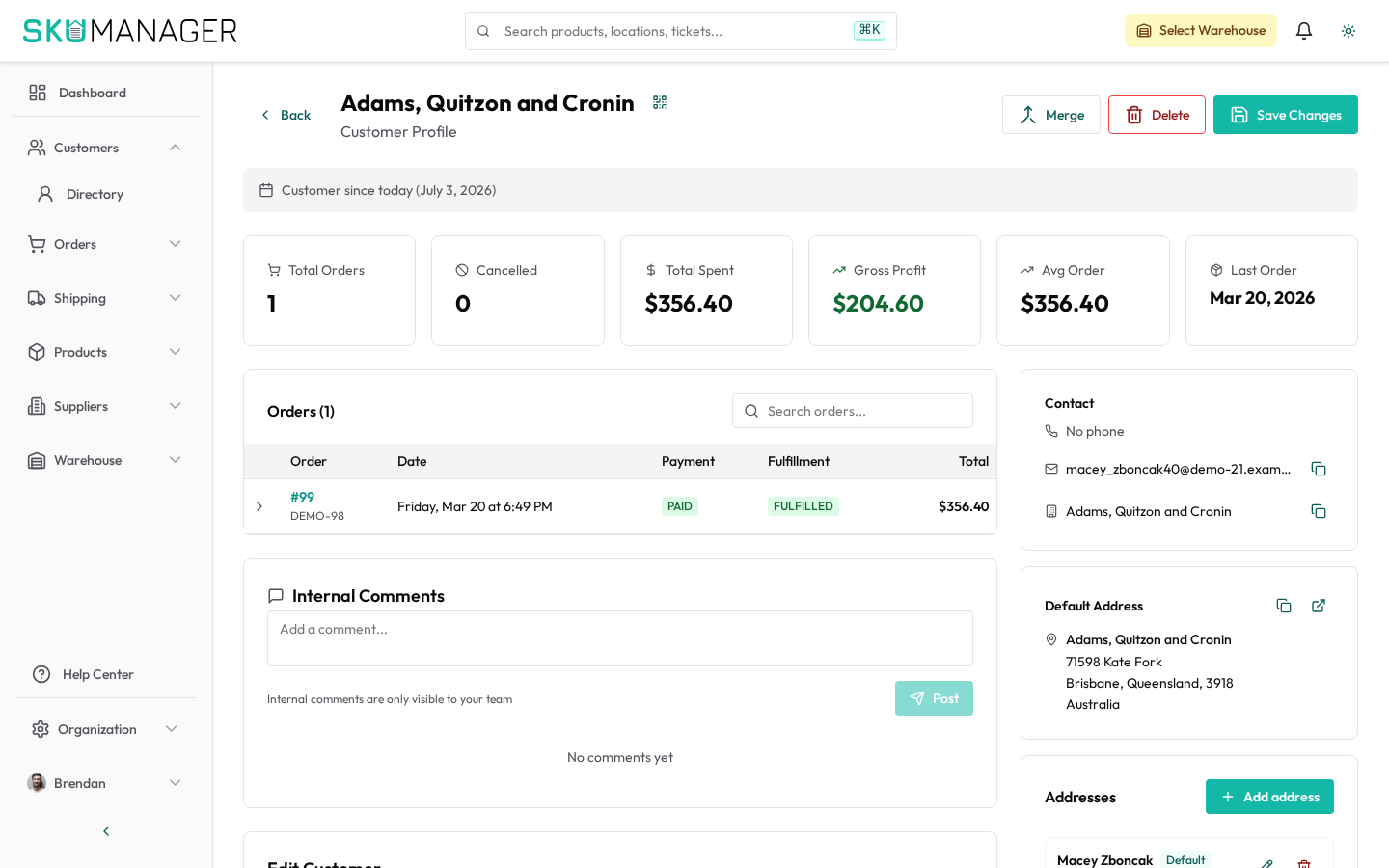Copy the company name in Contact
This screenshot has width=1389, height=868.
click(x=1319, y=511)
